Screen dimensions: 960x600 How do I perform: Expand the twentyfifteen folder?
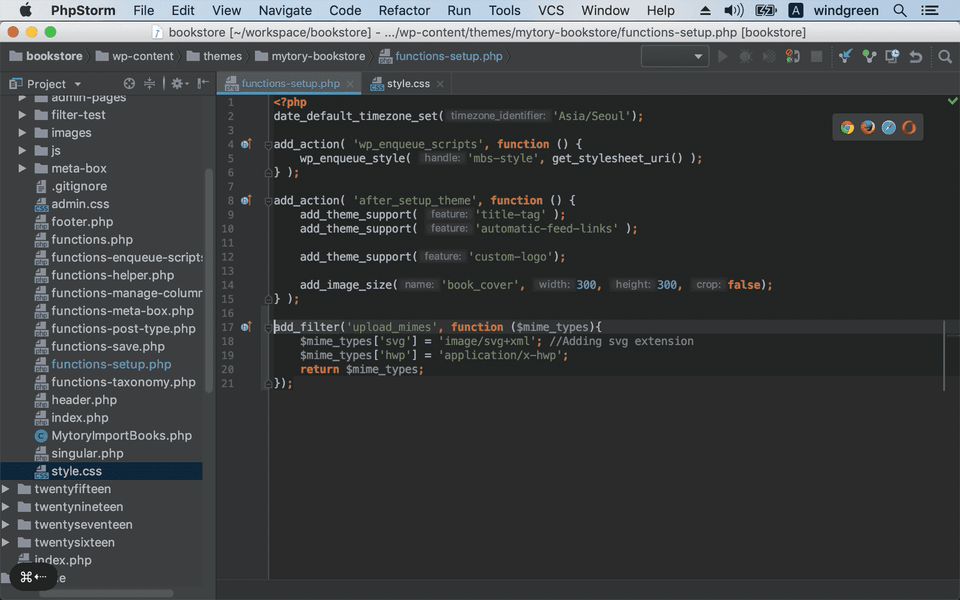coord(7,489)
